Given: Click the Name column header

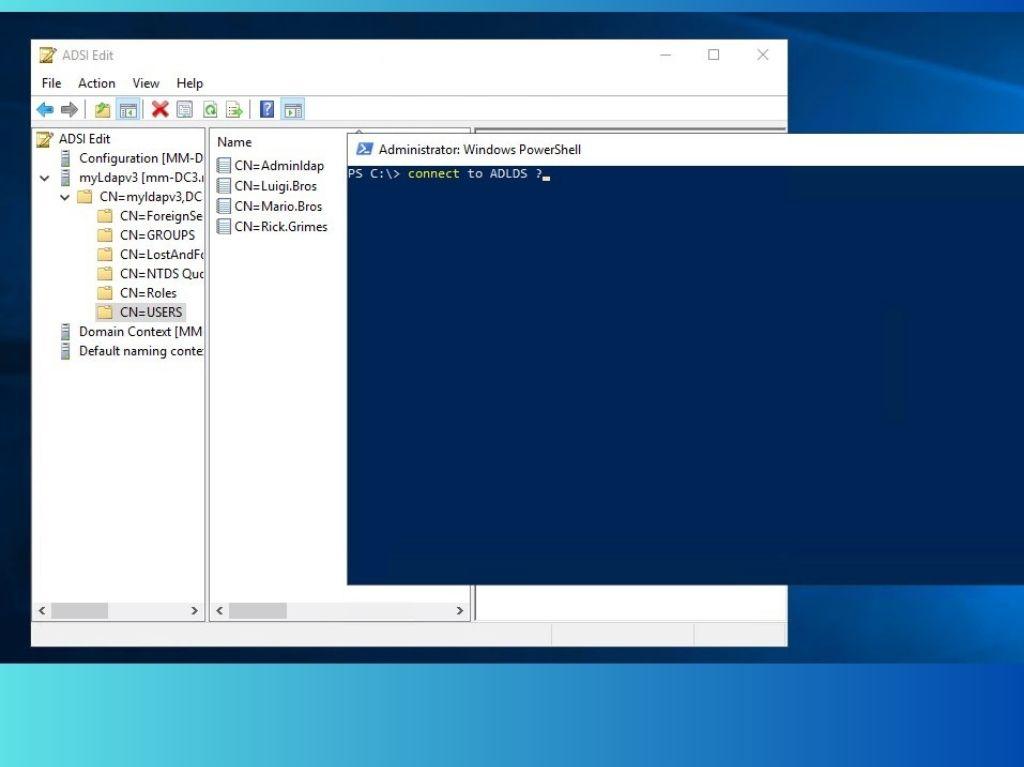Looking at the screenshot, I should (x=234, y=142).
